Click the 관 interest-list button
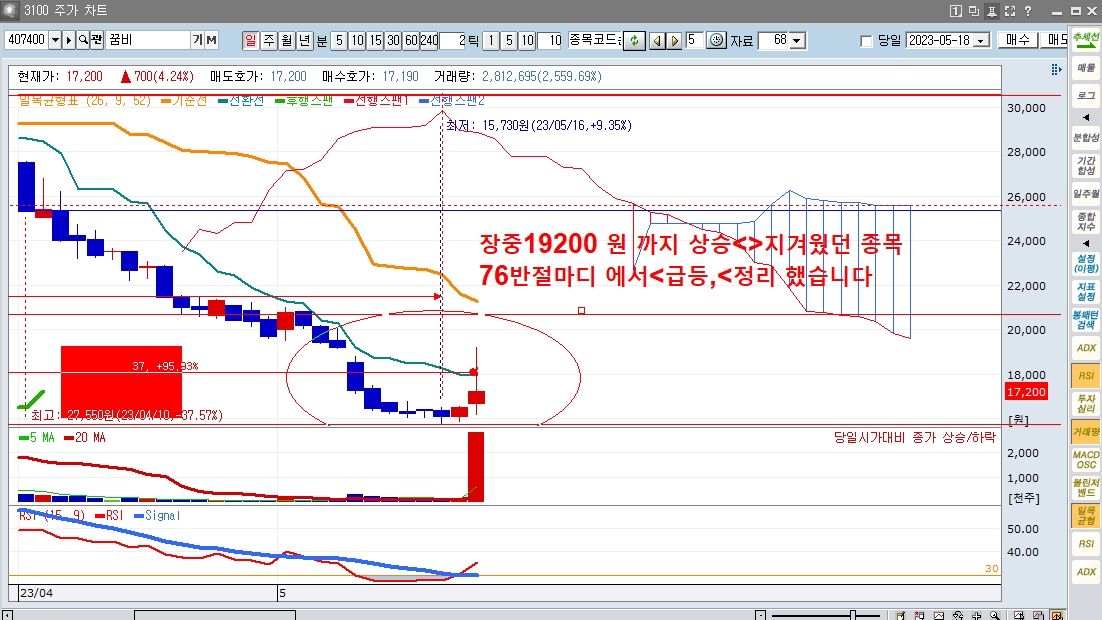1102x620 pixels. point(97,40)
